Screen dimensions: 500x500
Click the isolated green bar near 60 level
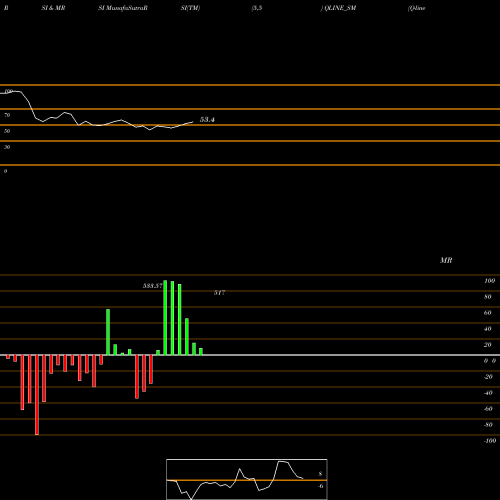pos(108,332)
